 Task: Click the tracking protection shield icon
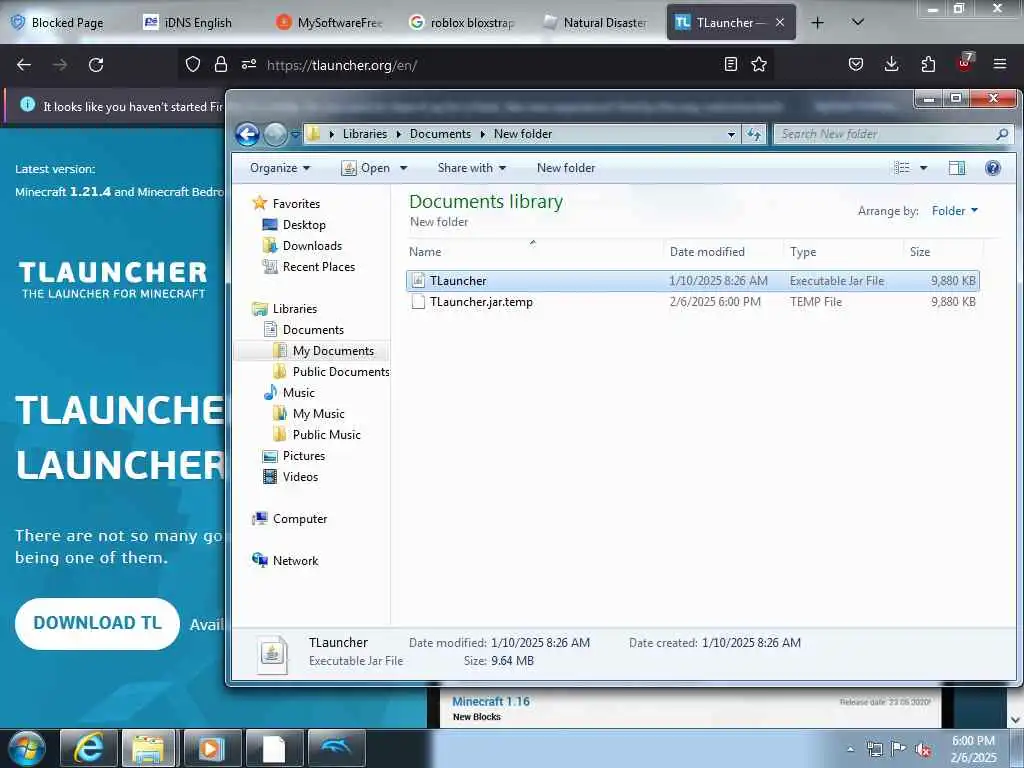click(193, 64)
